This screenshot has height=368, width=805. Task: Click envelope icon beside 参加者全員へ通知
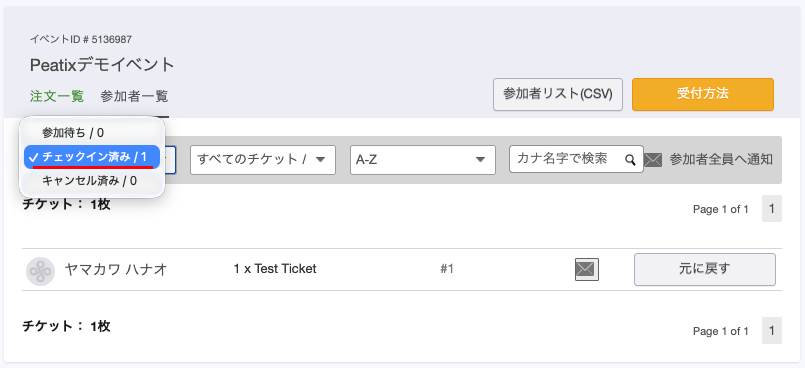click(653, 160)
